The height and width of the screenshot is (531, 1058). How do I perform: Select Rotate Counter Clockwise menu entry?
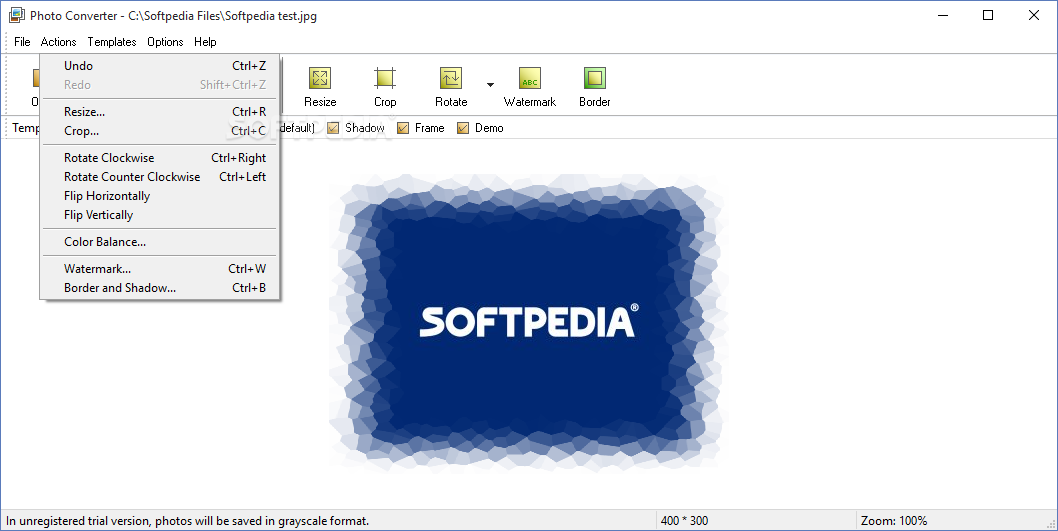(x=160, y=177)
